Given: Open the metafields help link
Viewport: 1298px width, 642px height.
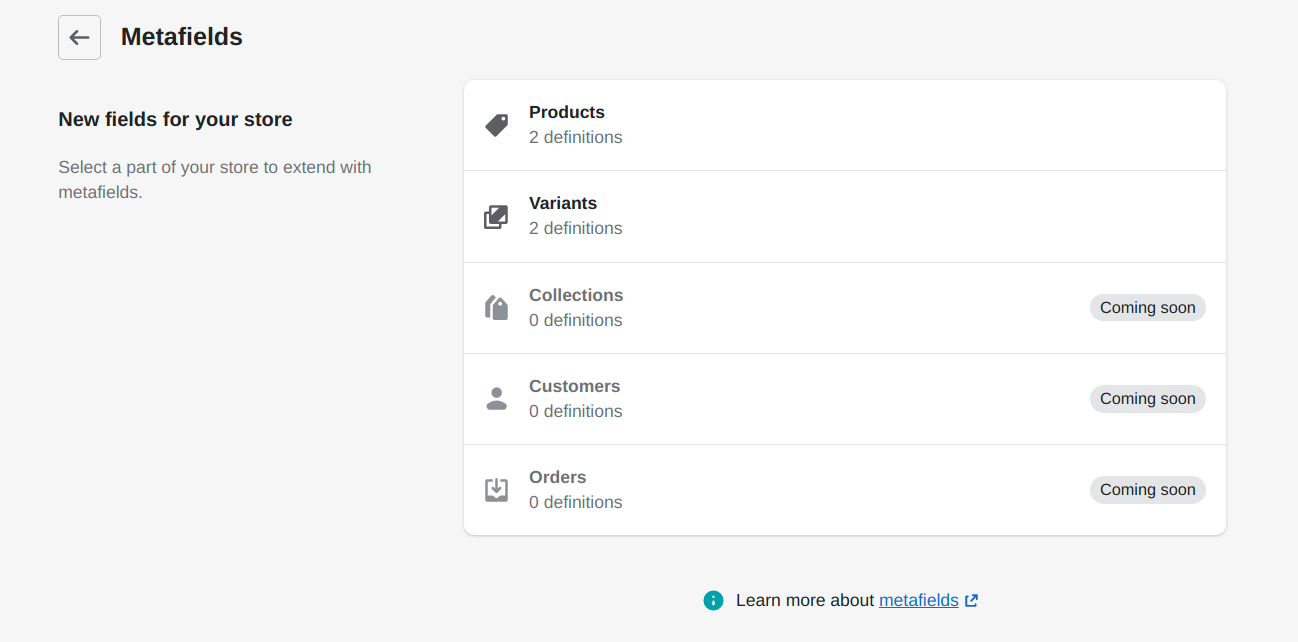Looking at the screenshot, I should pos(918,600).
